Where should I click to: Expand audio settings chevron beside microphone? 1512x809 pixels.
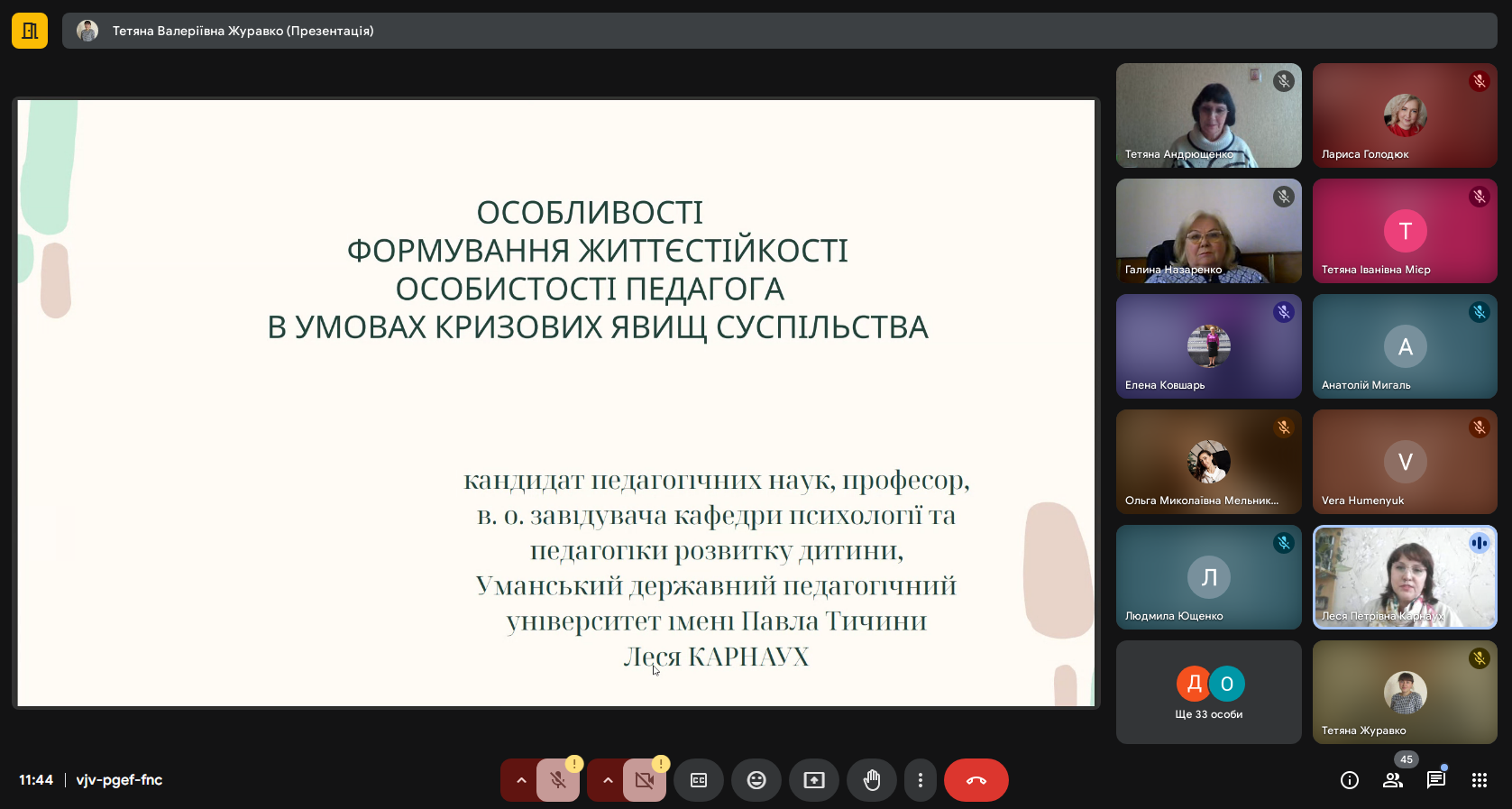(520, 780)
